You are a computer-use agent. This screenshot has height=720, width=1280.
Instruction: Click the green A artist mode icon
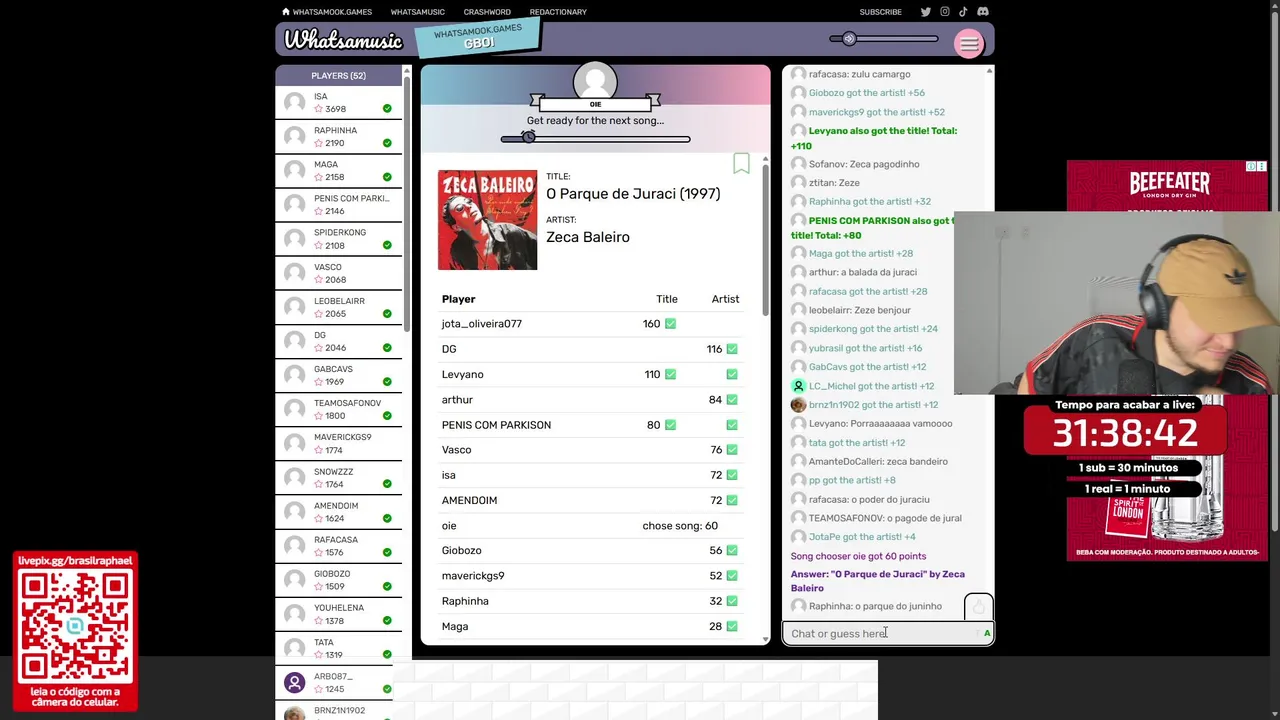click(986, 633)
